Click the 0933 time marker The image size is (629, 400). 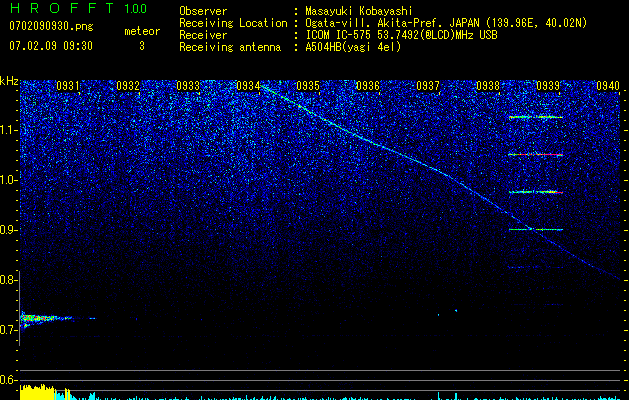pos(188,86)
